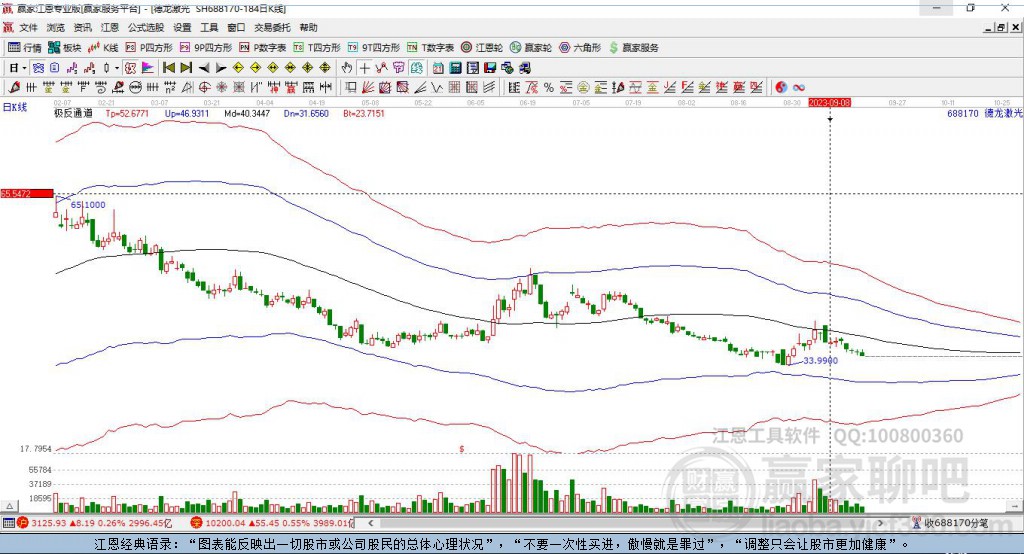Click the horizontal scrollbar right arrow
The image size is (1024, 554).
tap(880, 523)
